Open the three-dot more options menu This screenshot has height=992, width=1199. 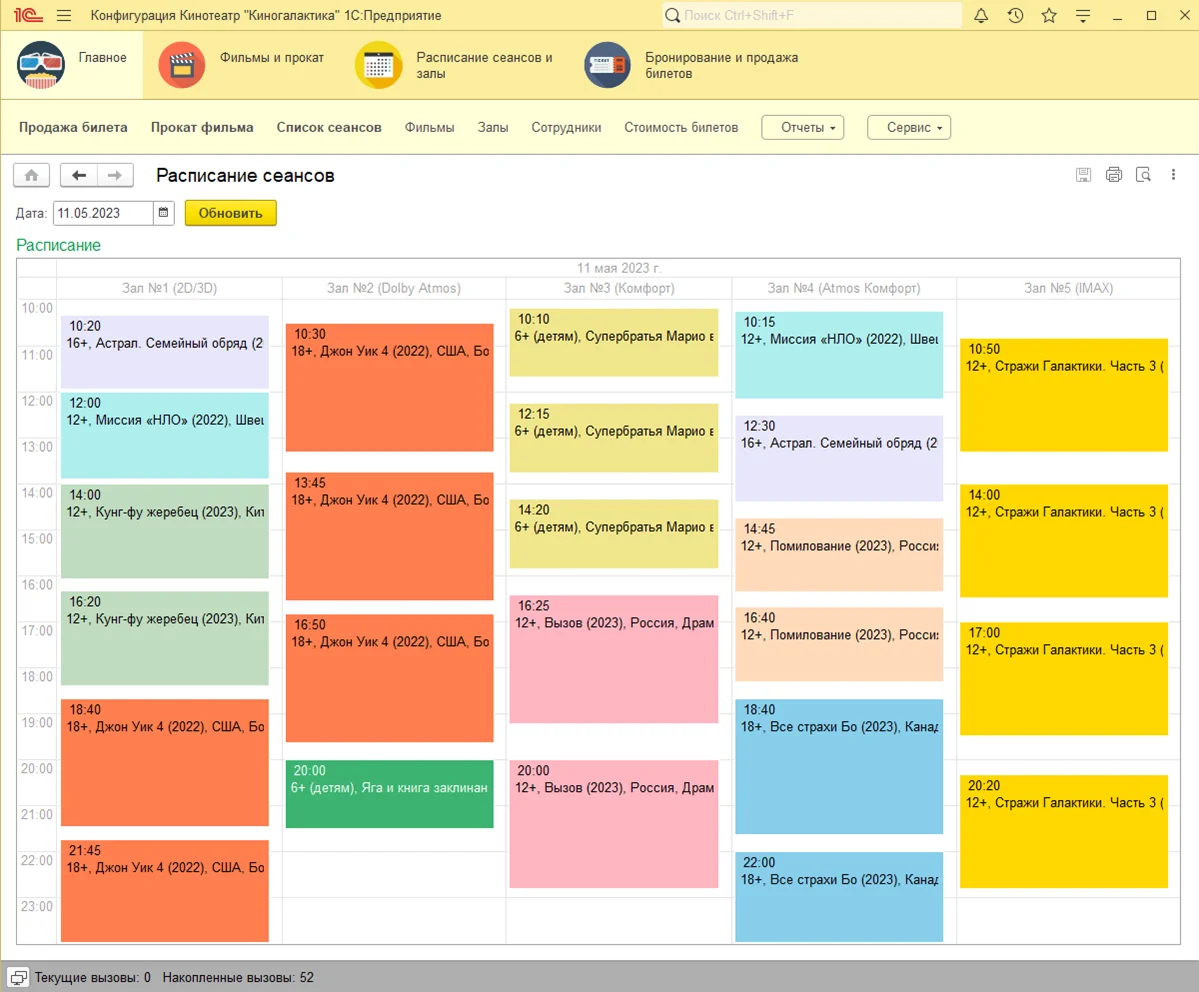(1173, 175)
